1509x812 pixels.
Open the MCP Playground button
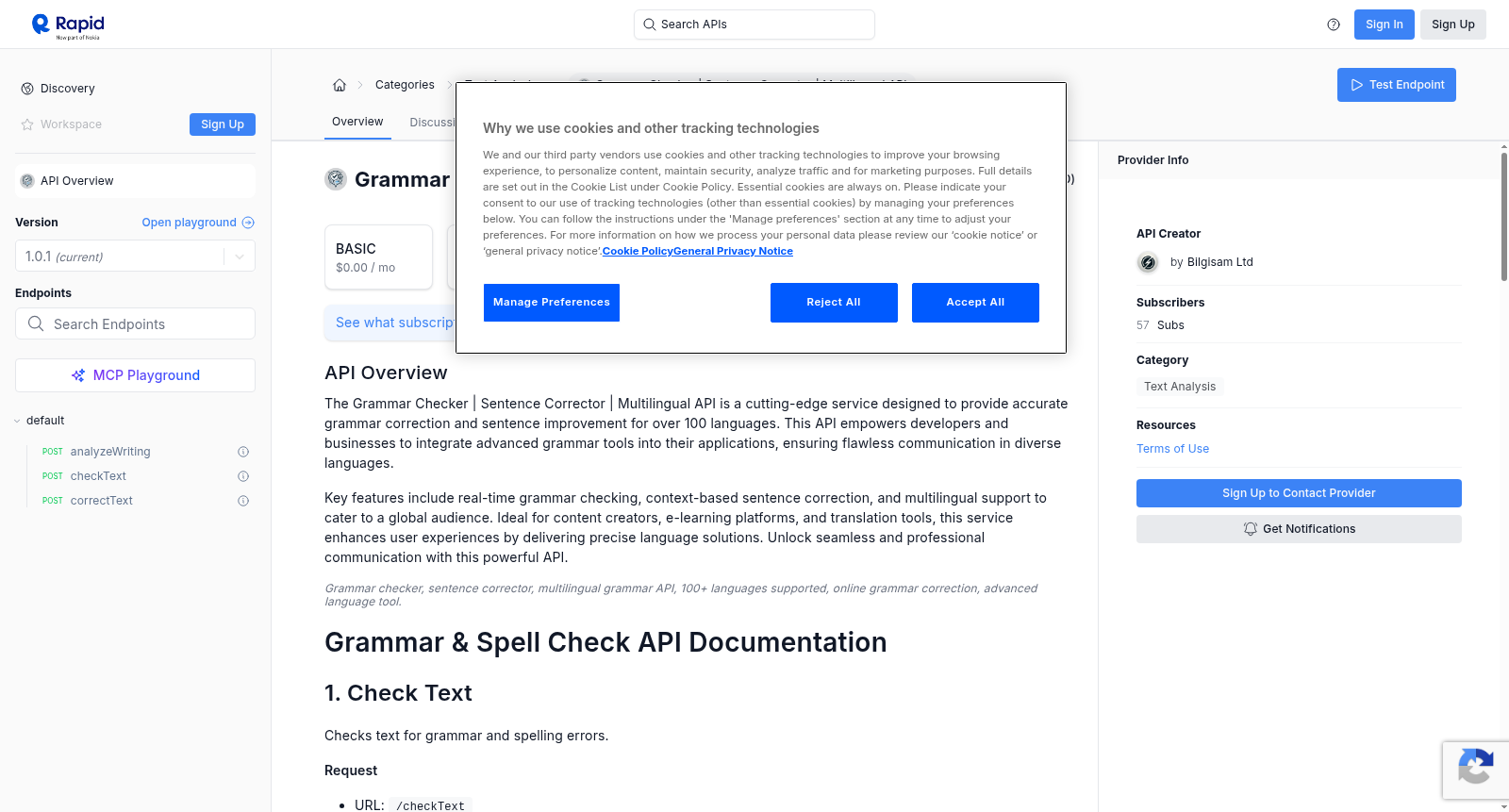click(135, 375)
